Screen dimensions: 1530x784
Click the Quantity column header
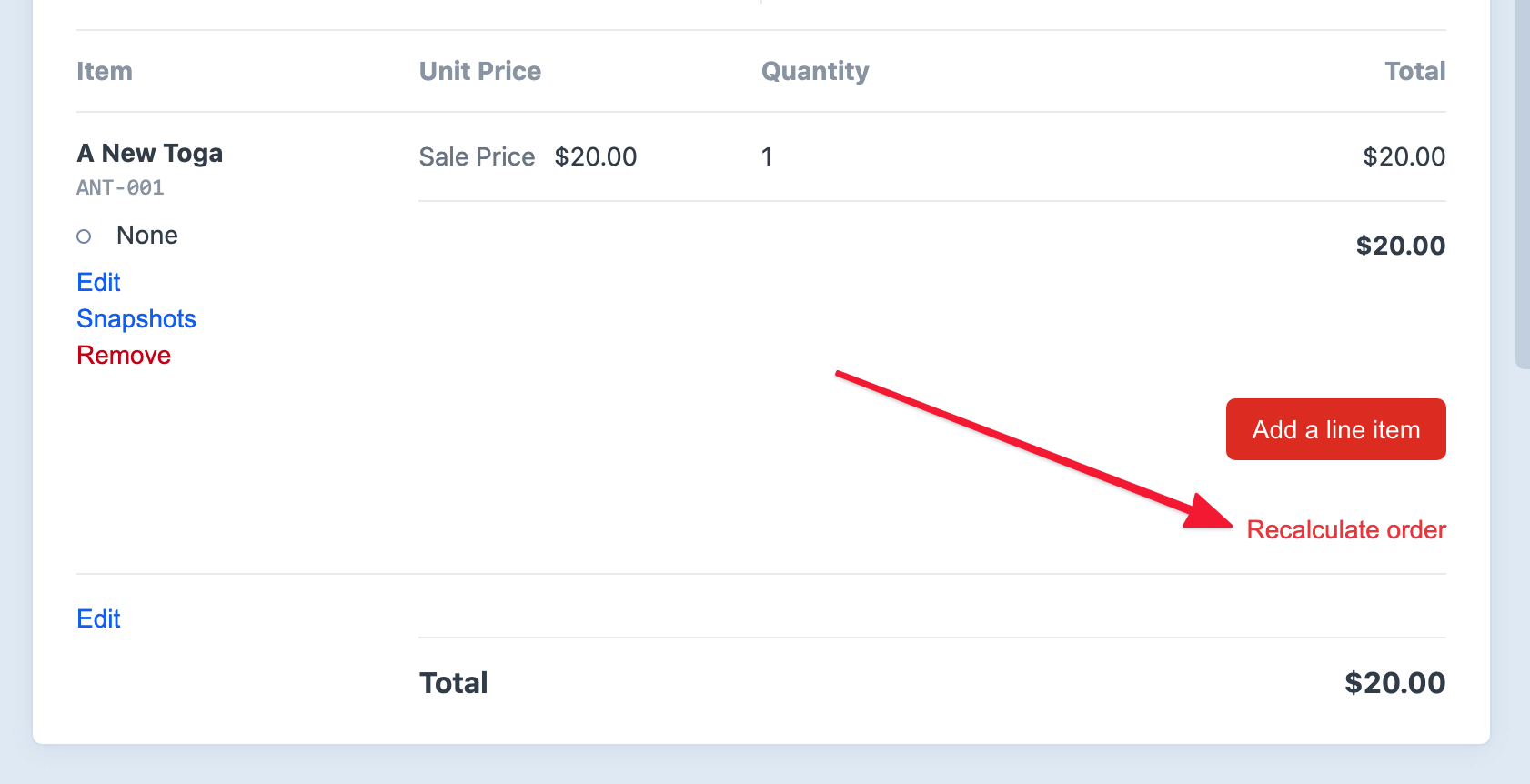[815, 71]
